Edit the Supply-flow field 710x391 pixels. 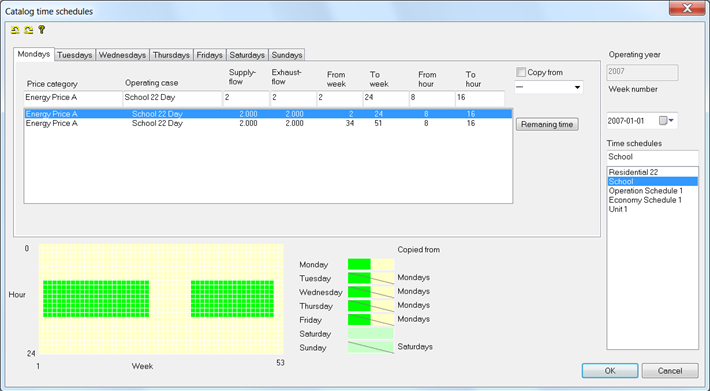tap(246, 98)
